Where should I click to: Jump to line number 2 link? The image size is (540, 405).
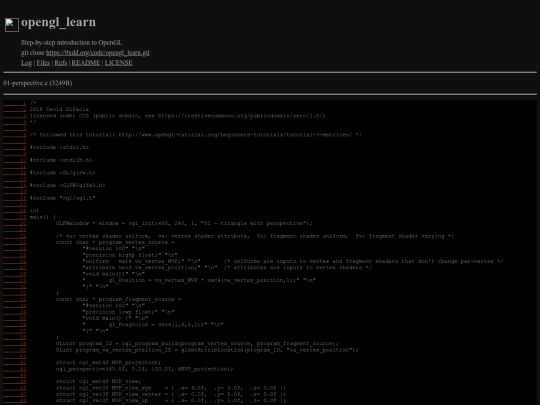15,109
